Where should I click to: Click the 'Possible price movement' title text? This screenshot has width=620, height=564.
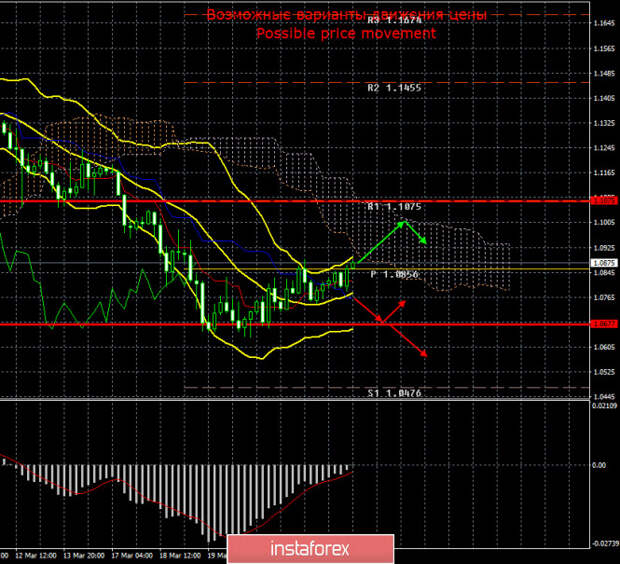coord(346,33)
